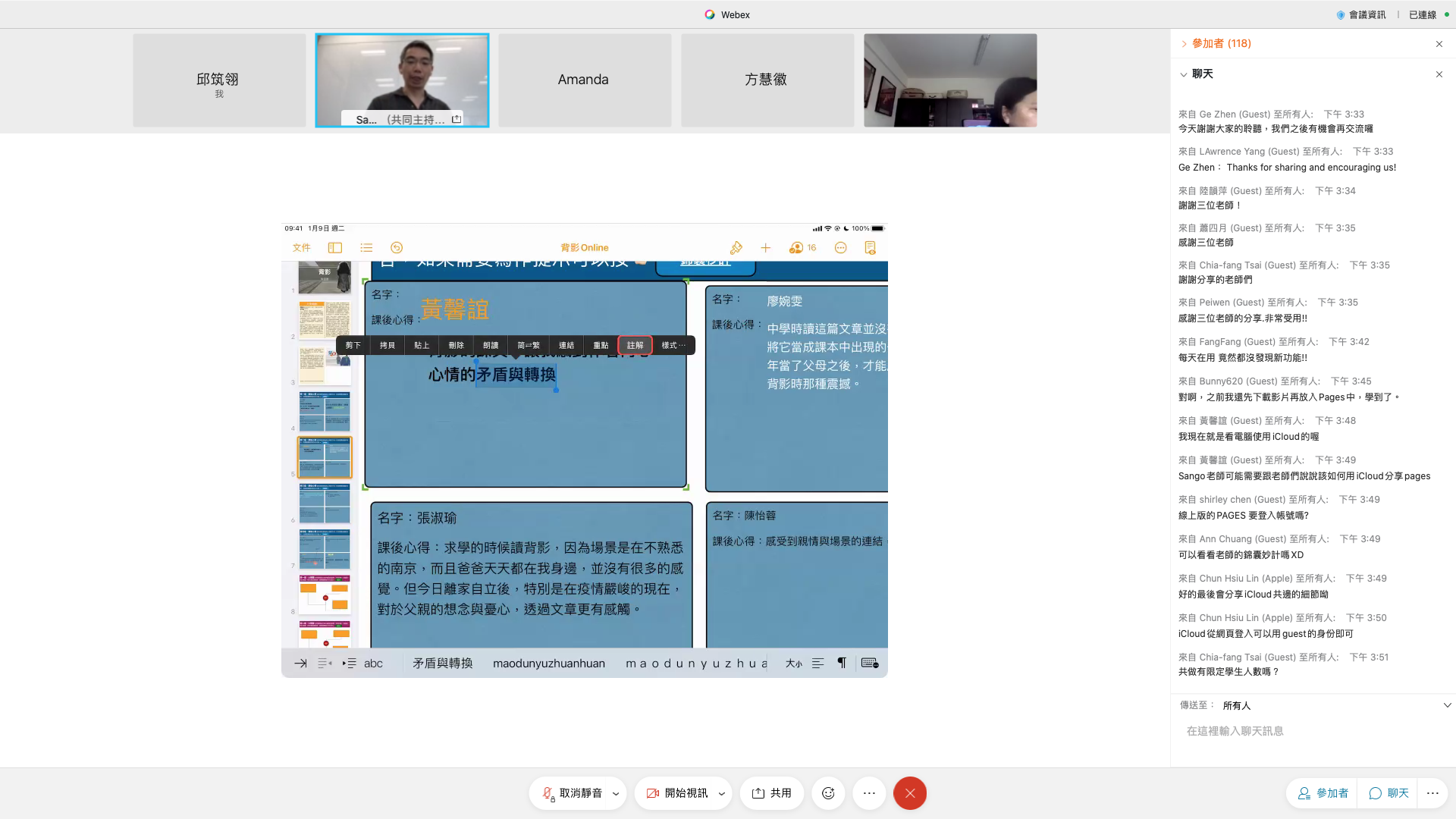The width and height of the screenshot is (1456, 819).
Task: Open the 傳送至 所有人 recipient dropdown
Action: pos(1447,705)
